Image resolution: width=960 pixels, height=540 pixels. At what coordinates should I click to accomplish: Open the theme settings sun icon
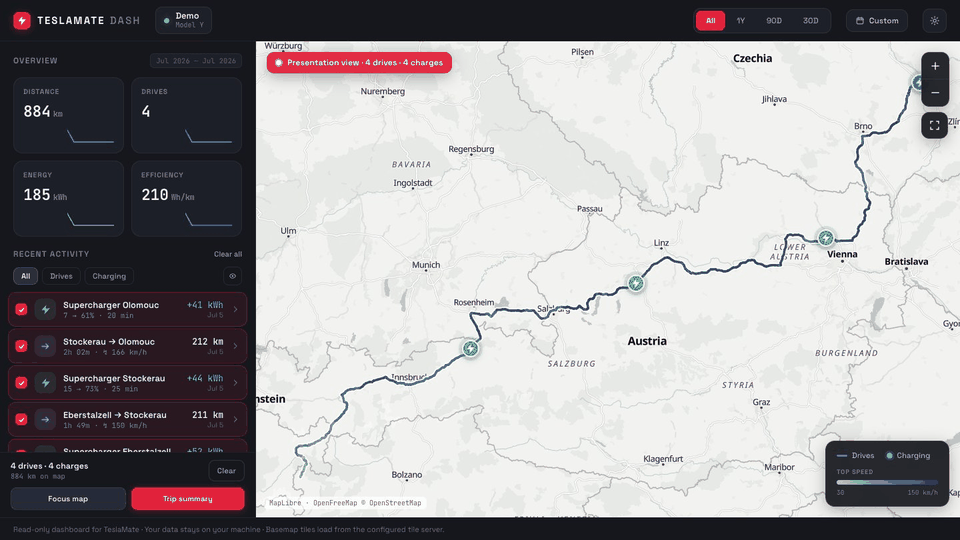coord(934,20)
